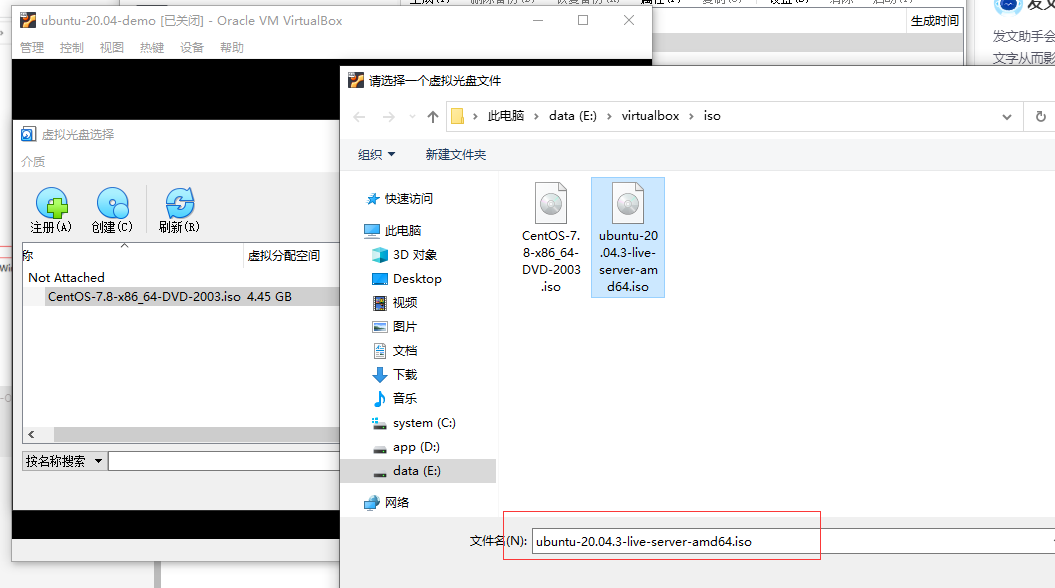Open the 控制 menu in VirtualBox
Image resolution: width=1055 pixels, height=588 pixels.
click(71, 48)
